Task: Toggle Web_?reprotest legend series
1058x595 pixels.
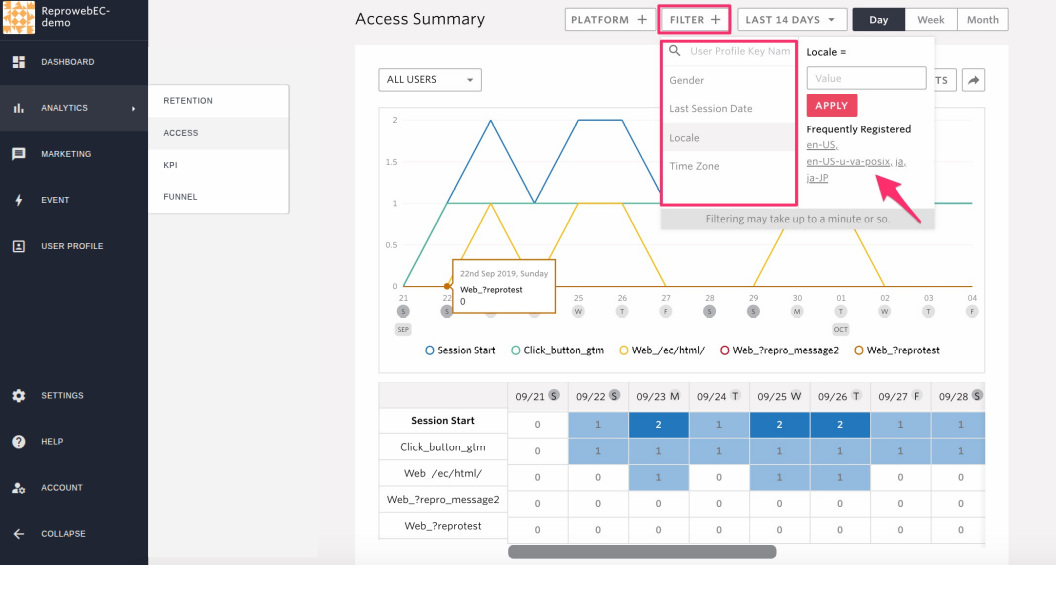Action: coord(897,350)
